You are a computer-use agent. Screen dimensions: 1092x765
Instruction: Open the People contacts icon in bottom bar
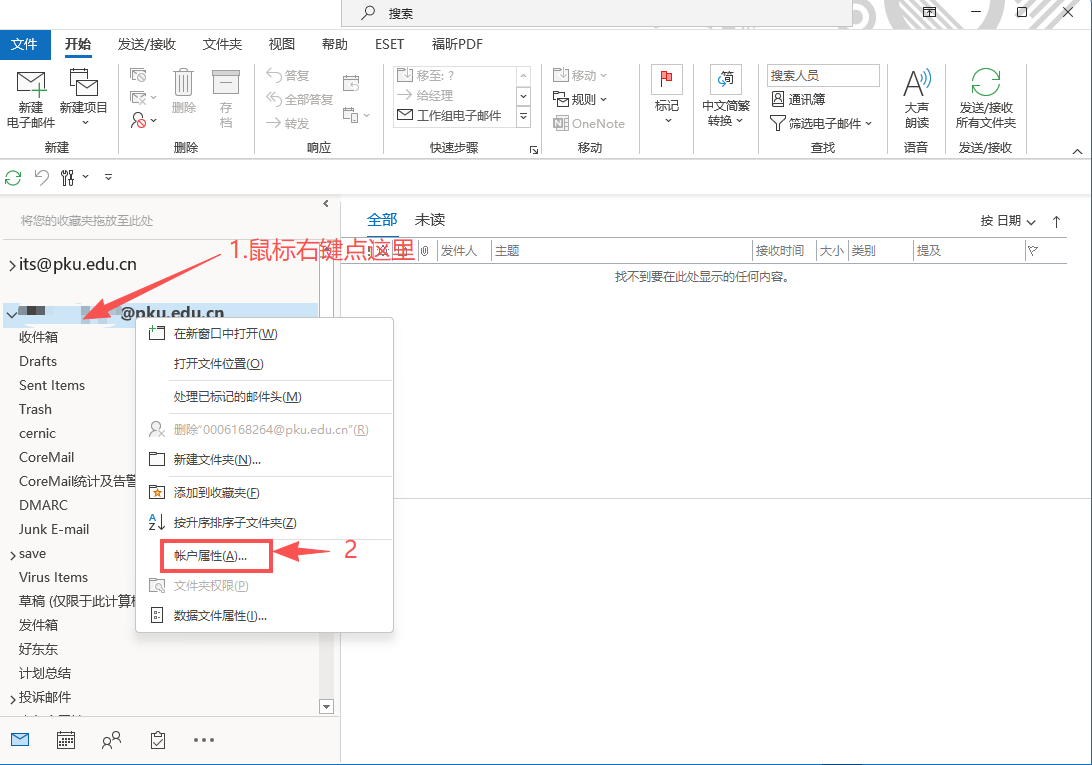(x=112, y=740)
